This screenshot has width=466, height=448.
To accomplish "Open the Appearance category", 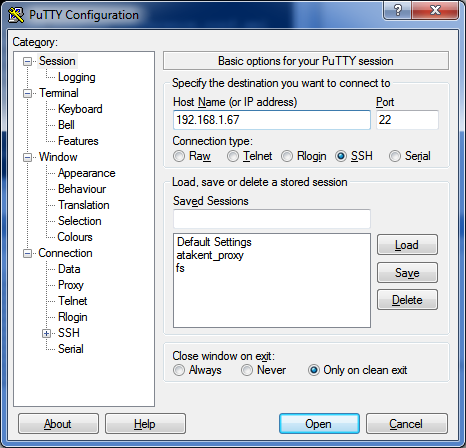I will click(86, 173).
